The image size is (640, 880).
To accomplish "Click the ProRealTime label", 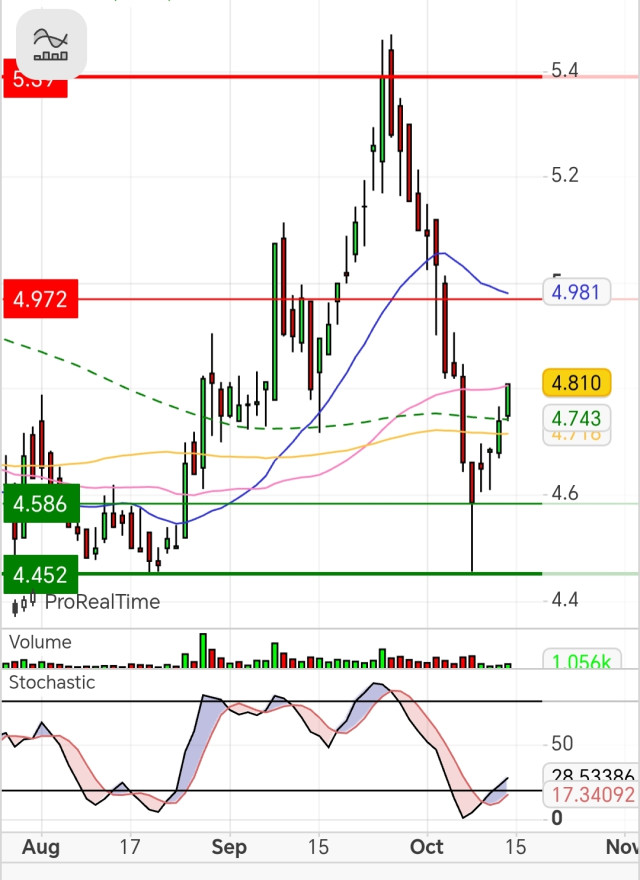I will click(103, 602).
